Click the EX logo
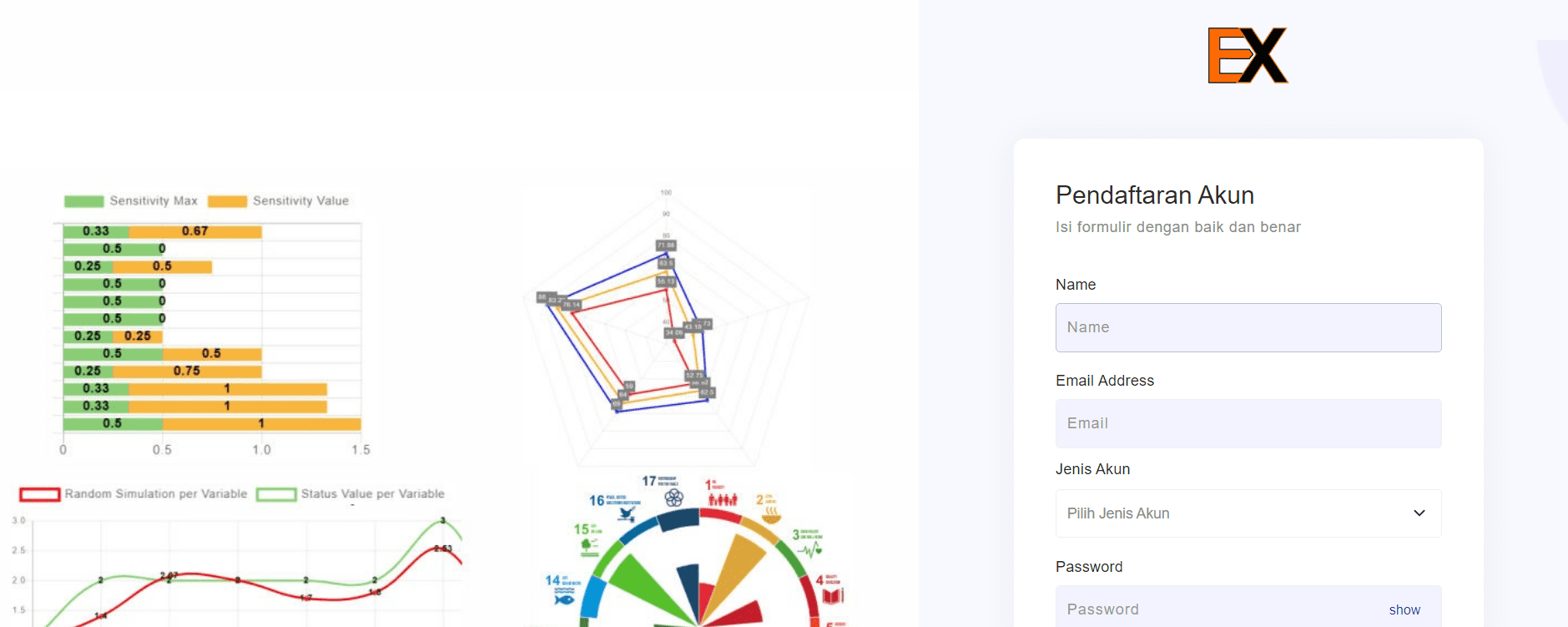Image resolution: width=1568 pixels, height=627 pixels. coord(1248,56)
